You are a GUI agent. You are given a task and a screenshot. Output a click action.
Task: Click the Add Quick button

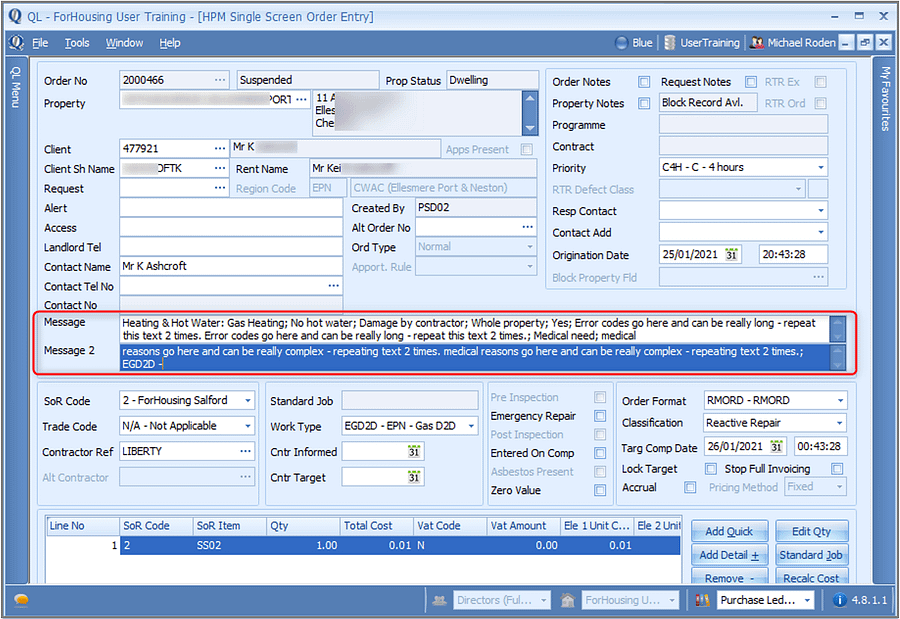729,531
